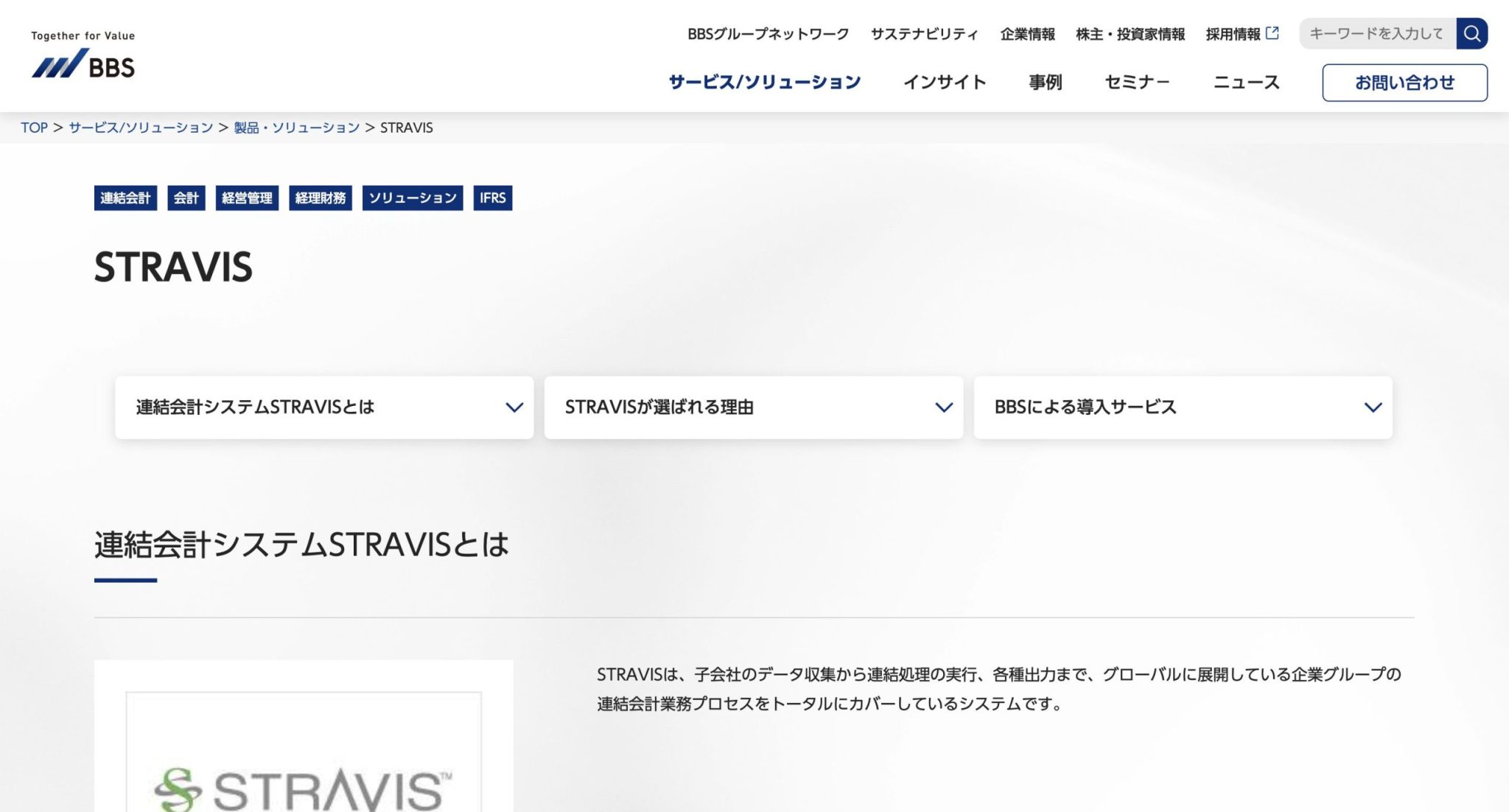The height and width of the screenshot is (812, 1509).
Task: Select the 会計 tag
Action: pos(186,197)
